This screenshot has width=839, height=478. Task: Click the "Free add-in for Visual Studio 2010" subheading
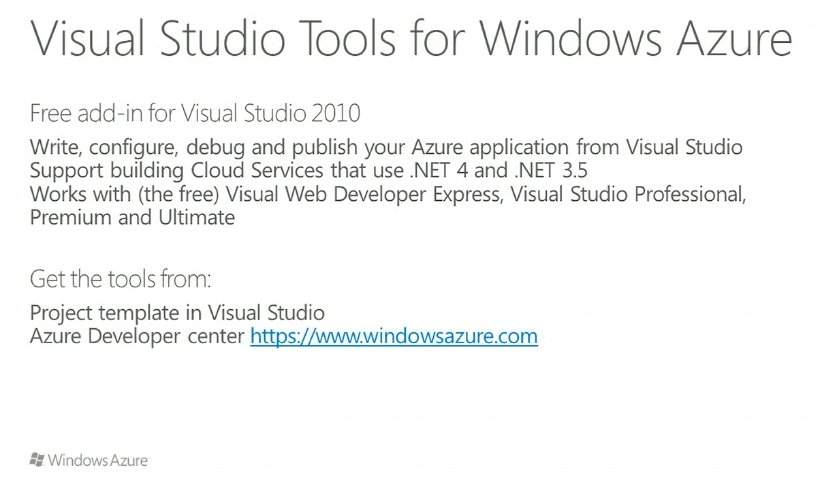(x=194, y=110)
